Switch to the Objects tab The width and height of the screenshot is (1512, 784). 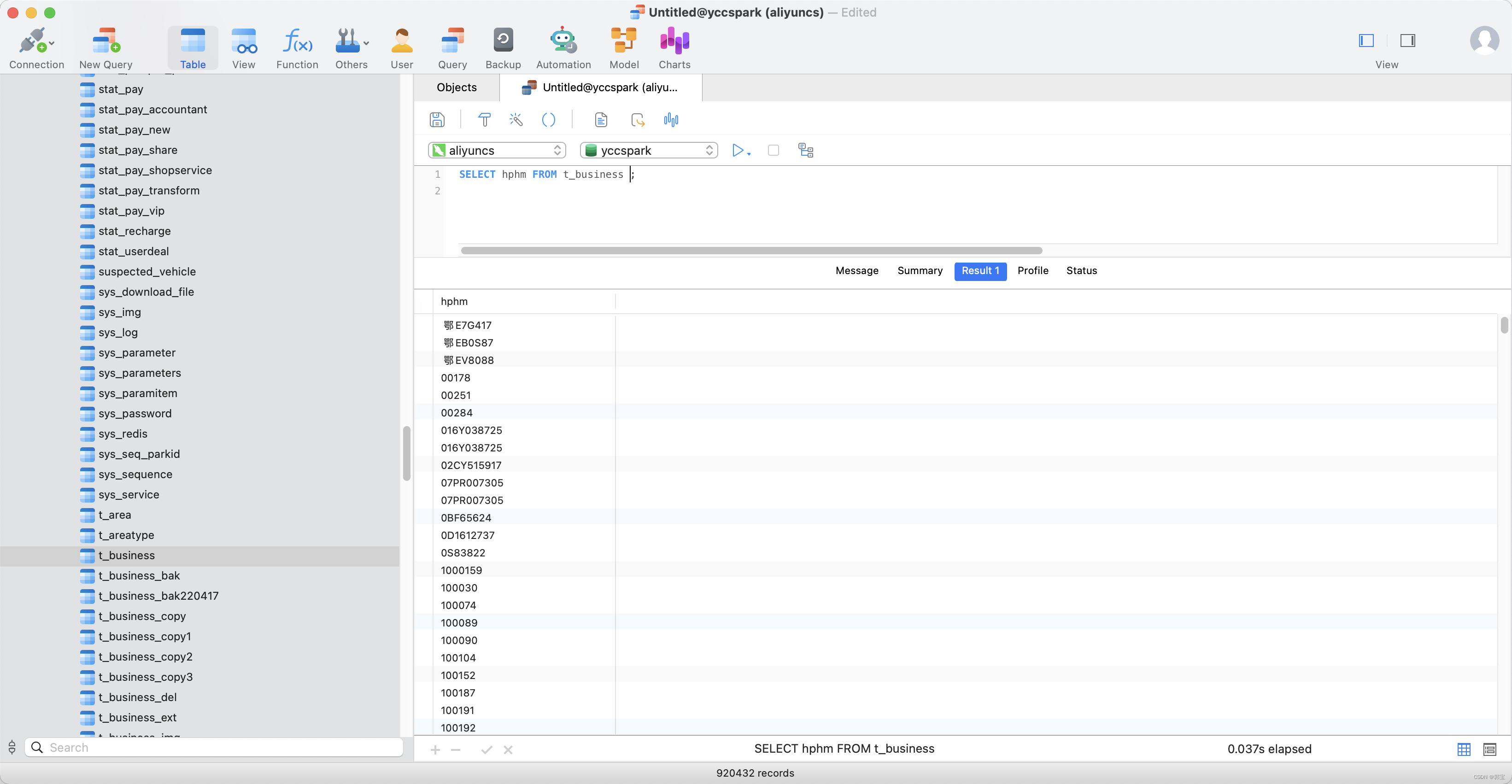456,88
